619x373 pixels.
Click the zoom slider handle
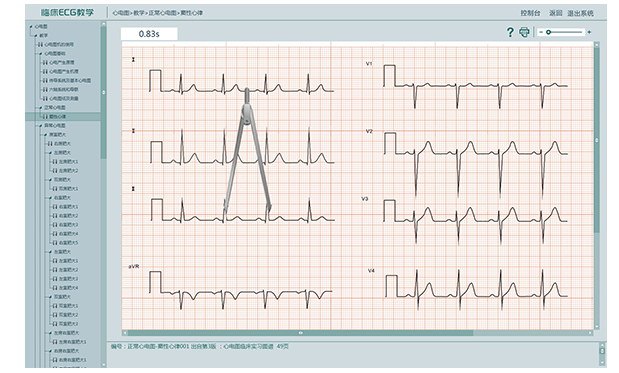point(548,32)
